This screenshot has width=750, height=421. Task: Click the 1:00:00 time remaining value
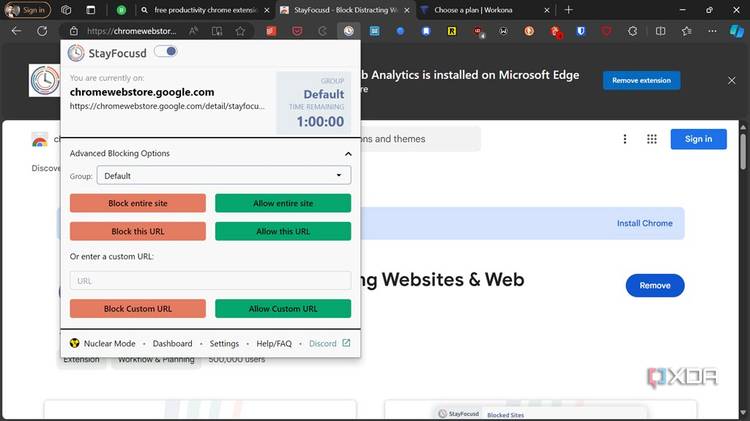320,122
